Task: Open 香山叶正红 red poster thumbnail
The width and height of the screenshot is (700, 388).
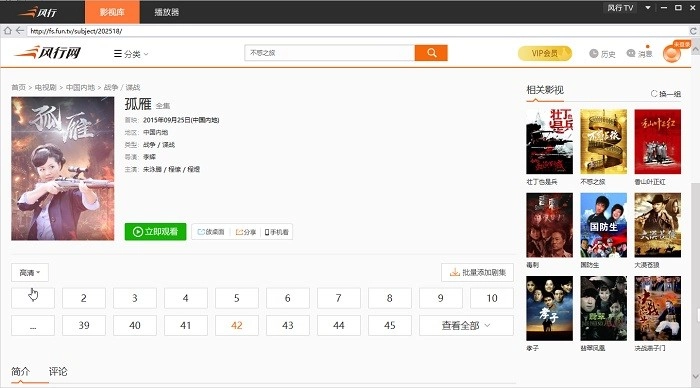Action: (x=658, y=142)
